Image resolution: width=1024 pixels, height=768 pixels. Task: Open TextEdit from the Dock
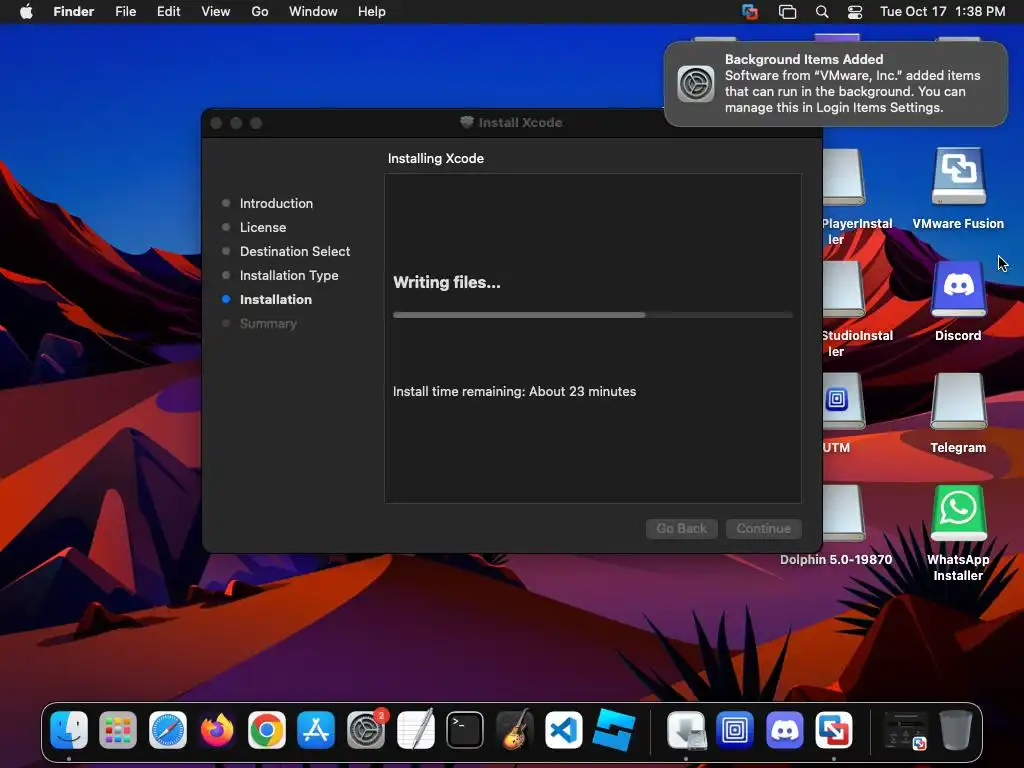pos(416,729)
